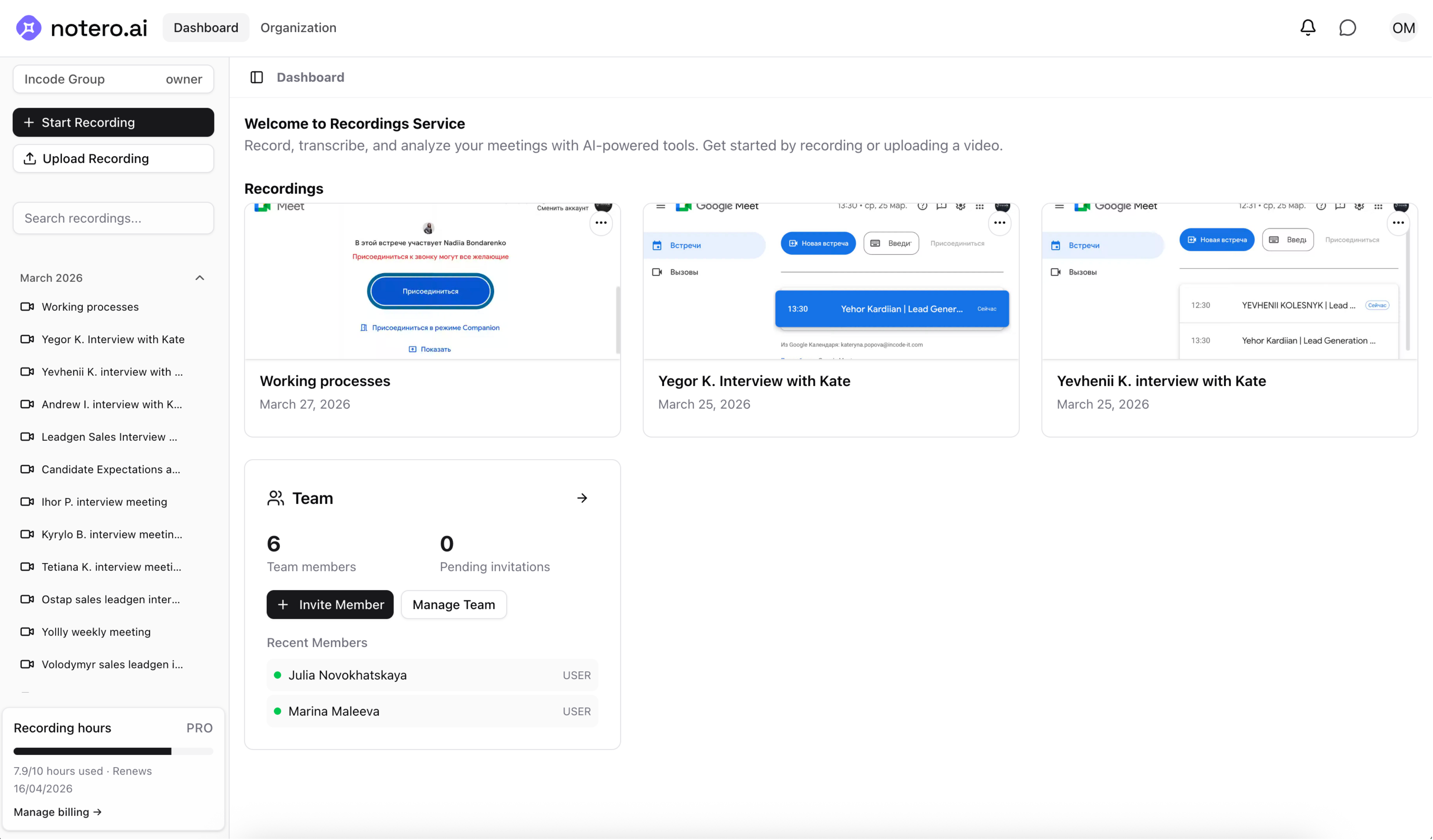Click the Team card arrow icon
Viewport: 1433px width, 840px height.
coord(582,498)
